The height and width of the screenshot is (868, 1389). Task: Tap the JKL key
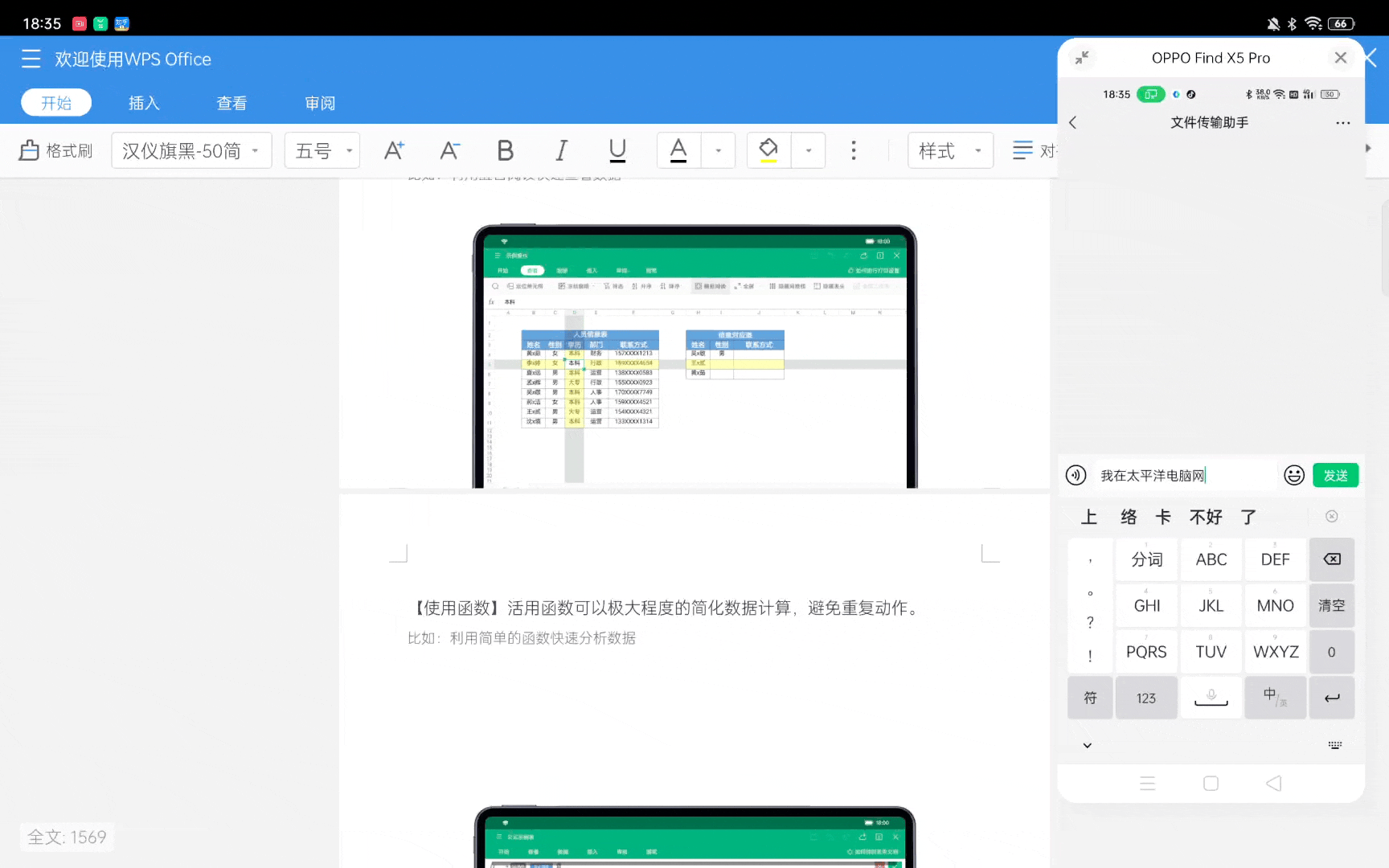[x=1211, y=605]
